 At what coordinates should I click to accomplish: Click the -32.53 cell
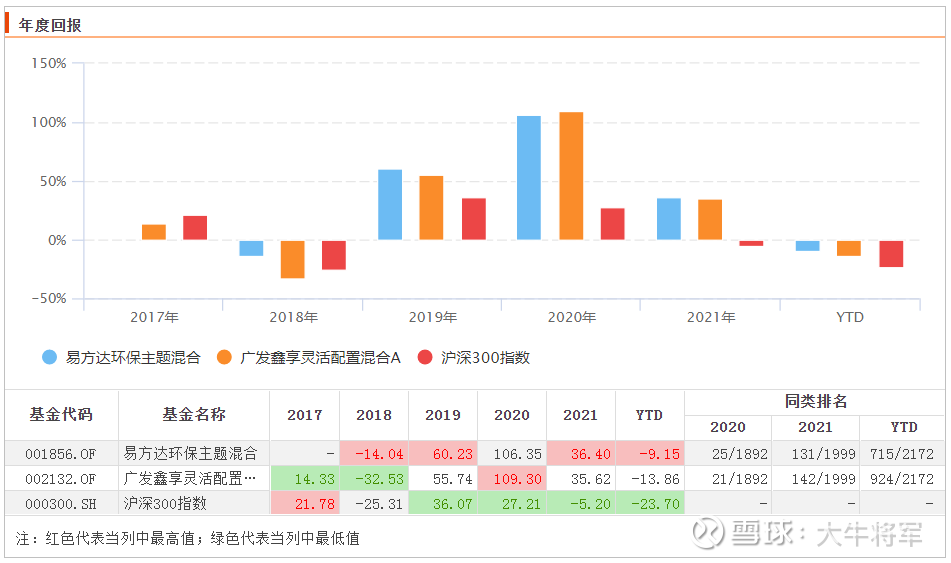[374, 479]
